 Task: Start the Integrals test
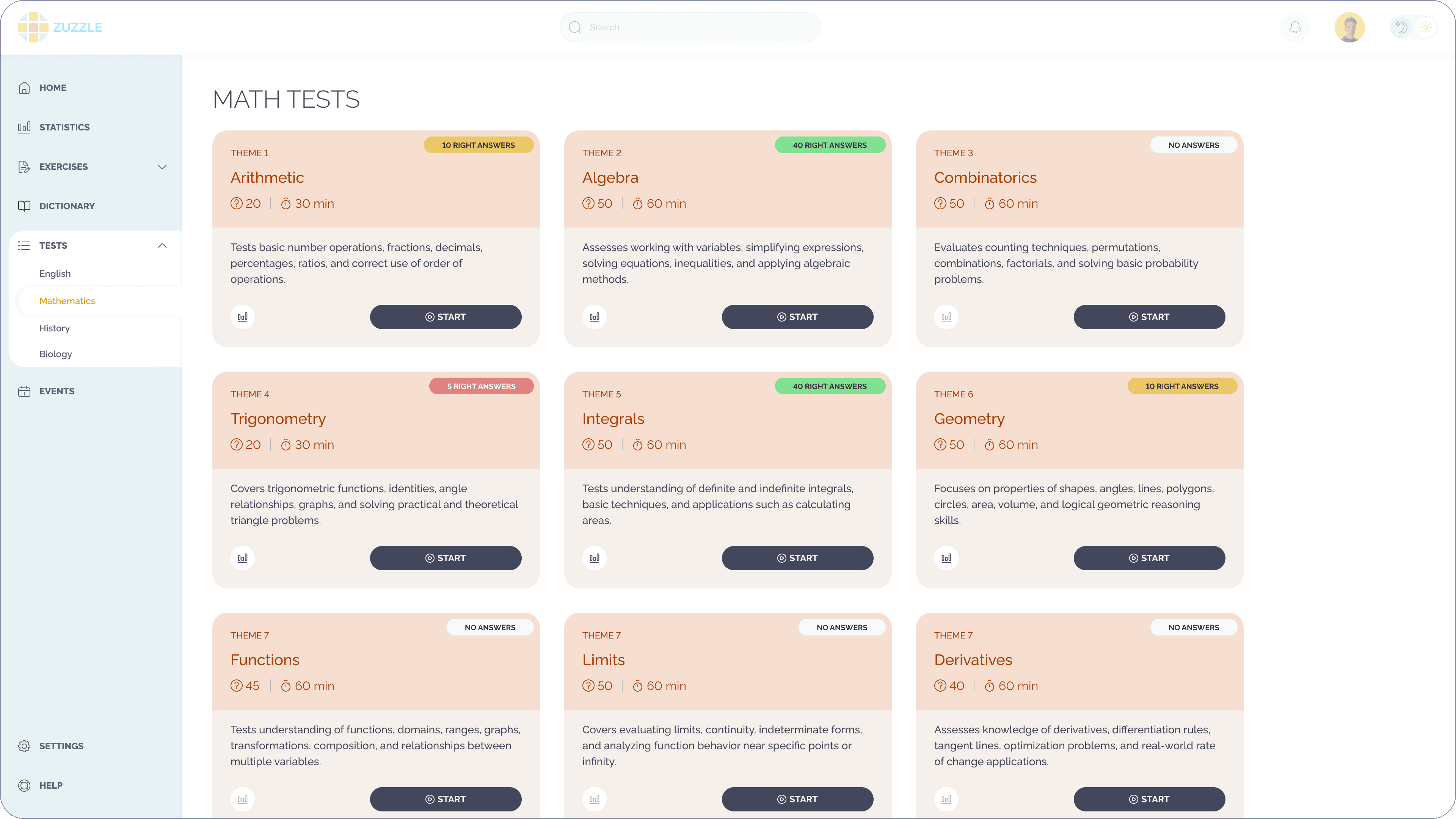(797, 558)
